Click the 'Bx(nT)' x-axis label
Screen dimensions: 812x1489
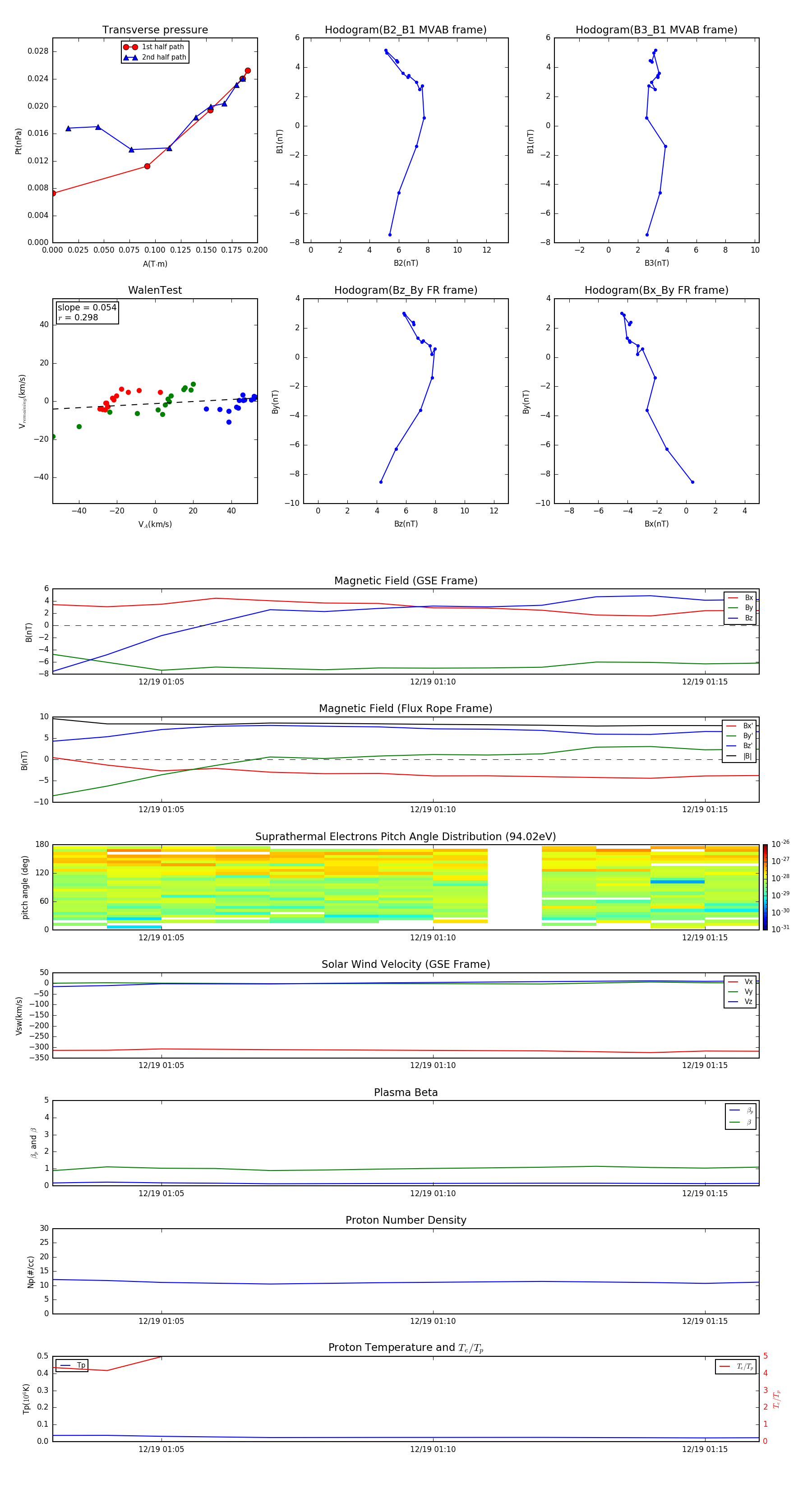[656, 524]
